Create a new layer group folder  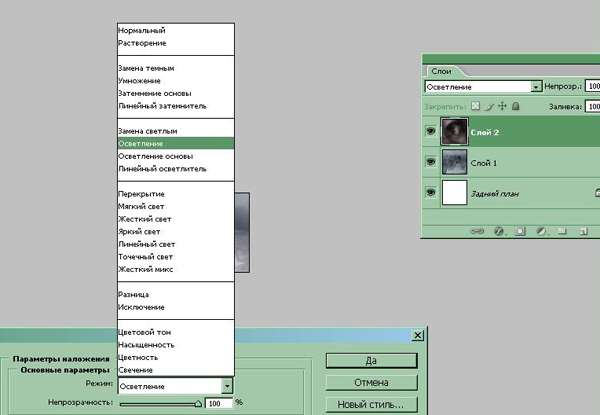562,231
